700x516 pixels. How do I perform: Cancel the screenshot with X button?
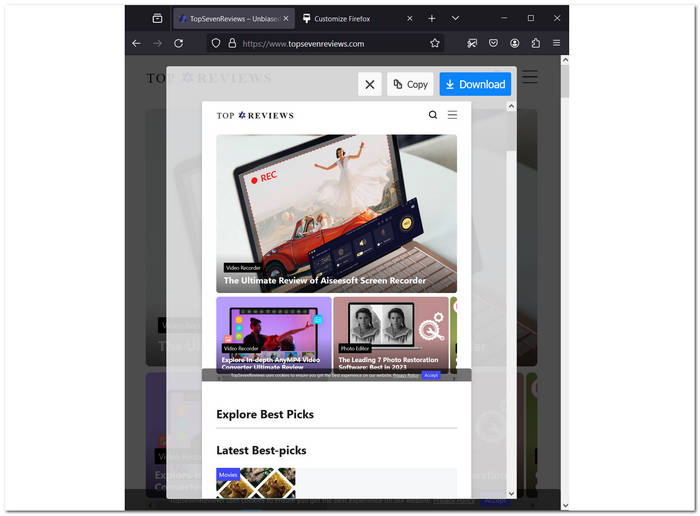point(370,84)
